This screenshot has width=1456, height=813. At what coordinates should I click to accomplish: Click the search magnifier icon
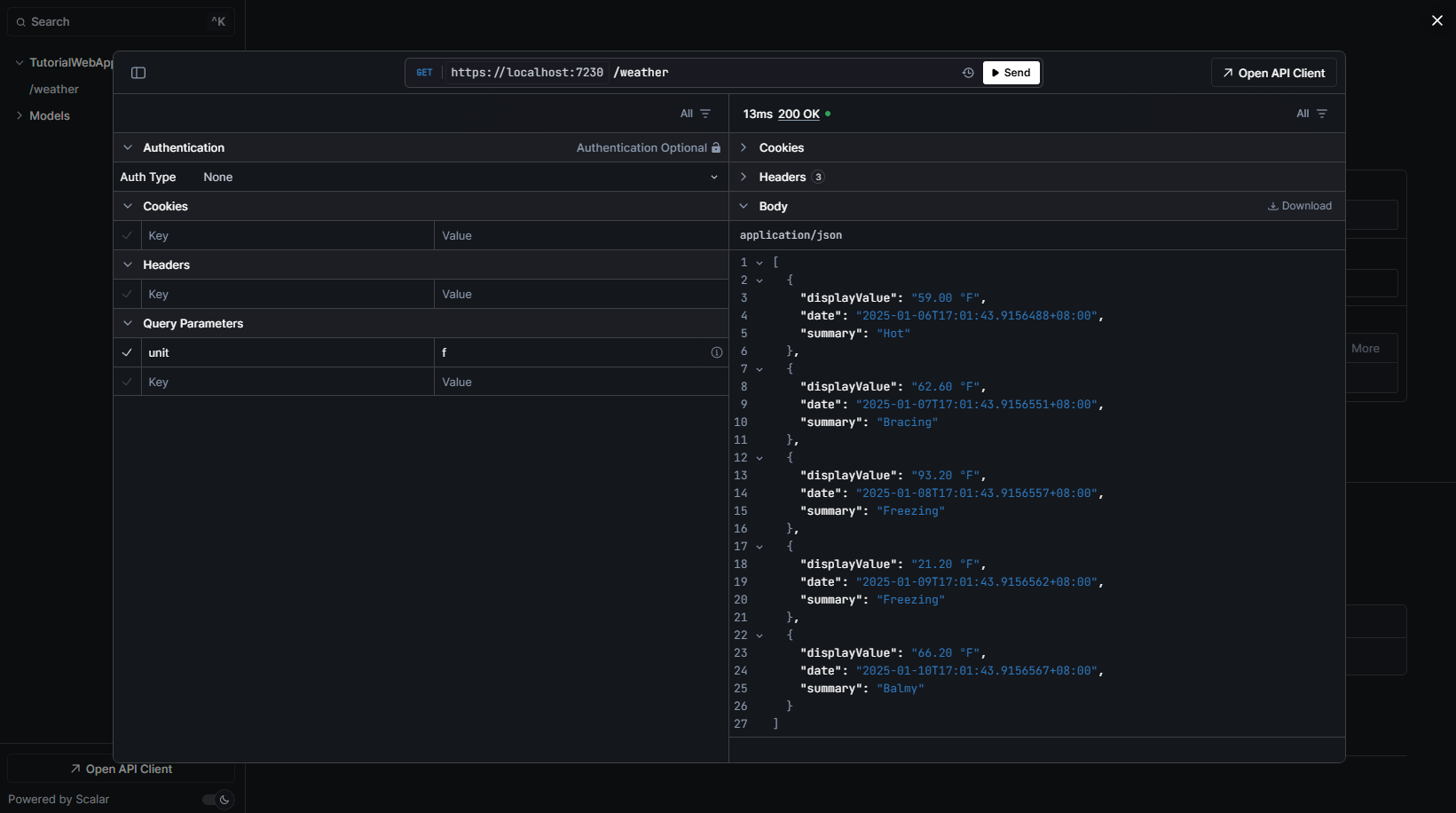coord(20,22)
